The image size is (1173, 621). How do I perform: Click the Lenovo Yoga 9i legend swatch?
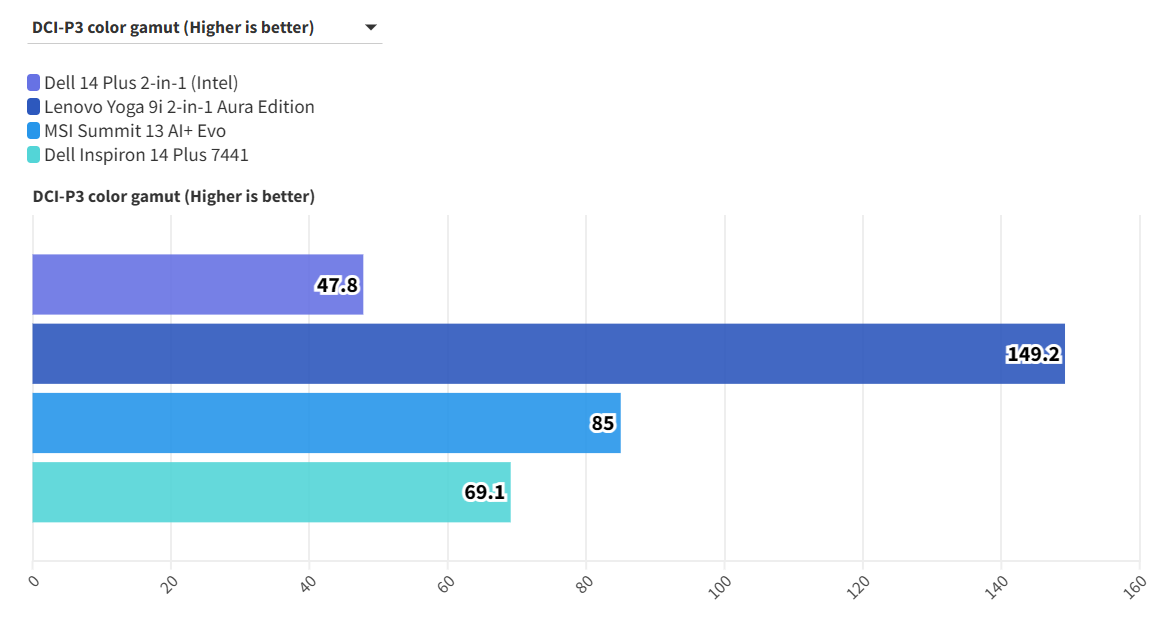pos(34,107)
